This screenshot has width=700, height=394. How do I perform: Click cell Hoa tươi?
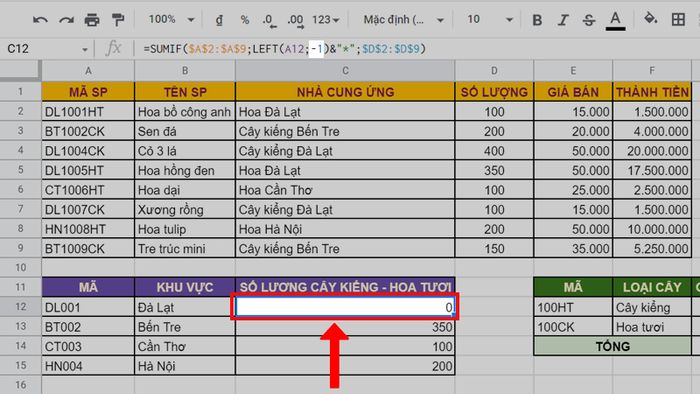point(652,327)
